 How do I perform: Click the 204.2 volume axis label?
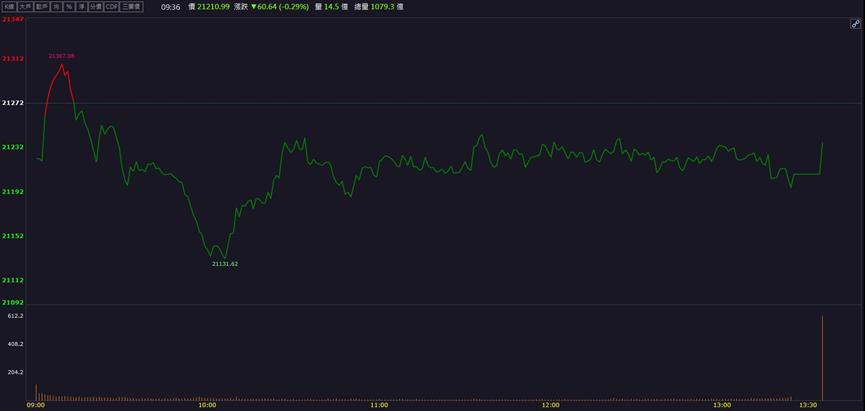coord(15,372)
